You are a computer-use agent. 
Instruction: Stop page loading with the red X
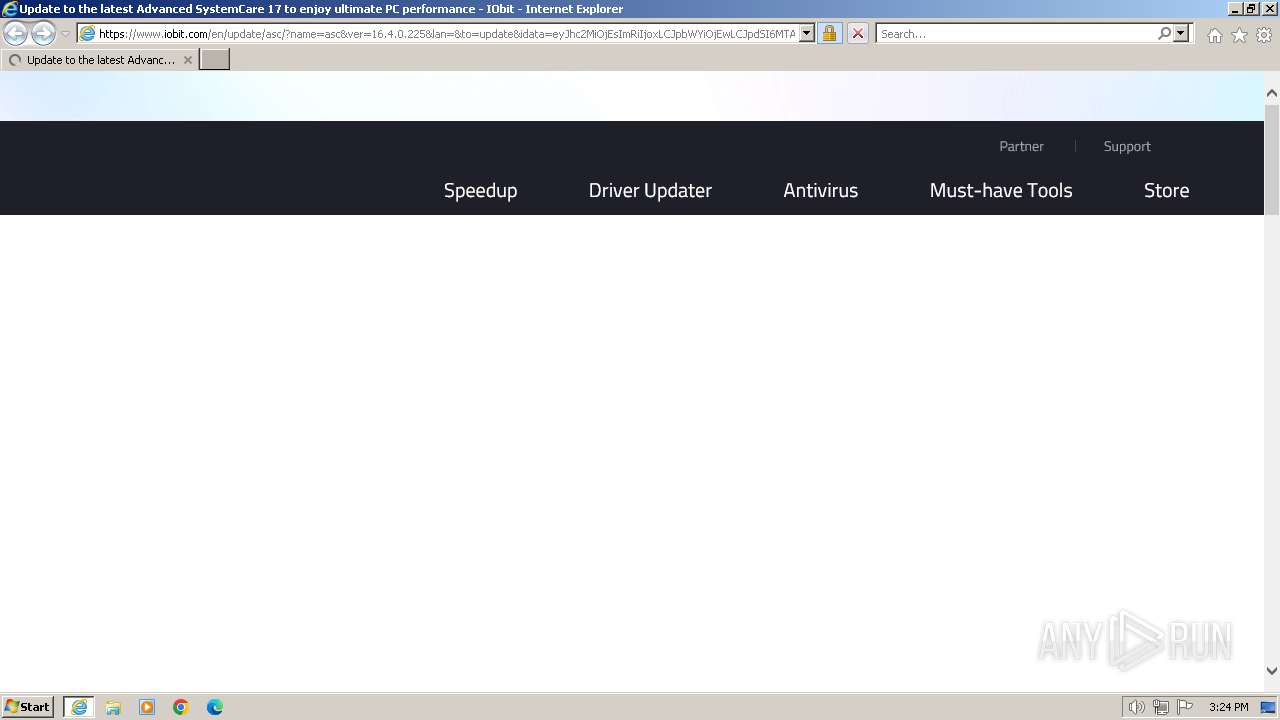click(857, 33)
